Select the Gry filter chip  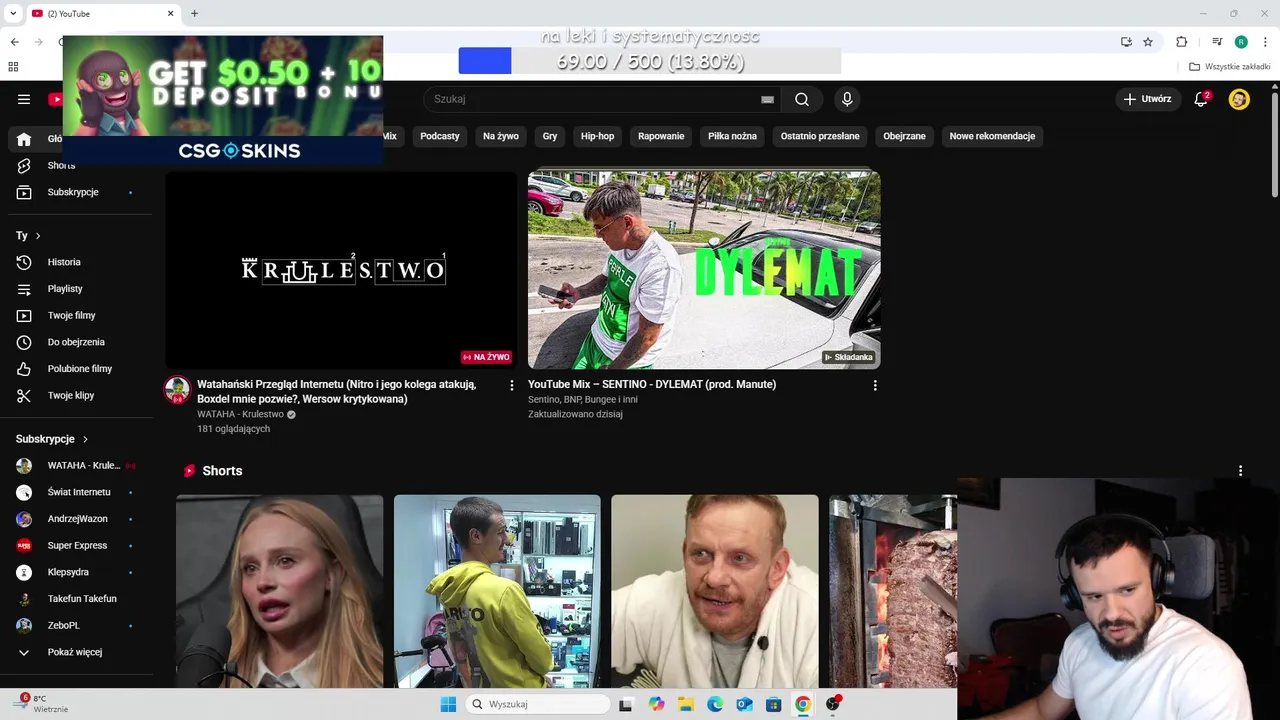550,136
